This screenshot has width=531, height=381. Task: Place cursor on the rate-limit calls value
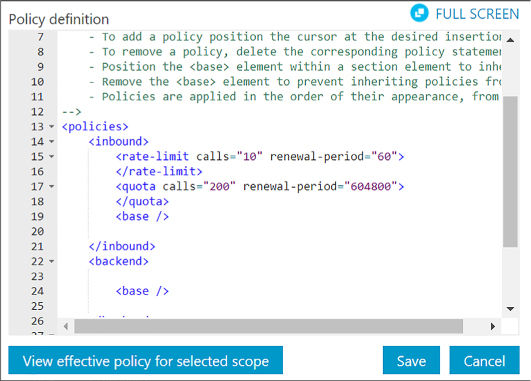[x=250, y=156]
